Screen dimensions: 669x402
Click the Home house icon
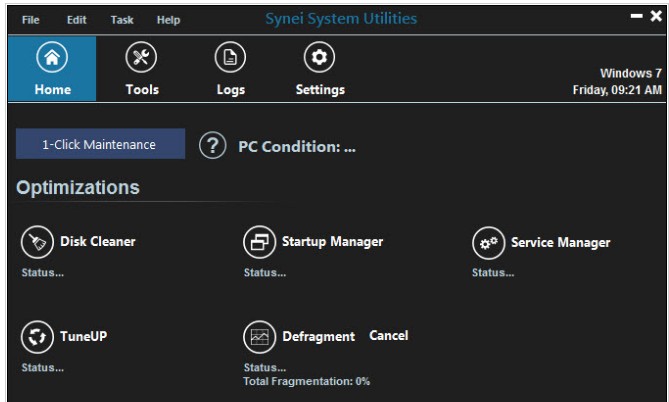(52, 57)
